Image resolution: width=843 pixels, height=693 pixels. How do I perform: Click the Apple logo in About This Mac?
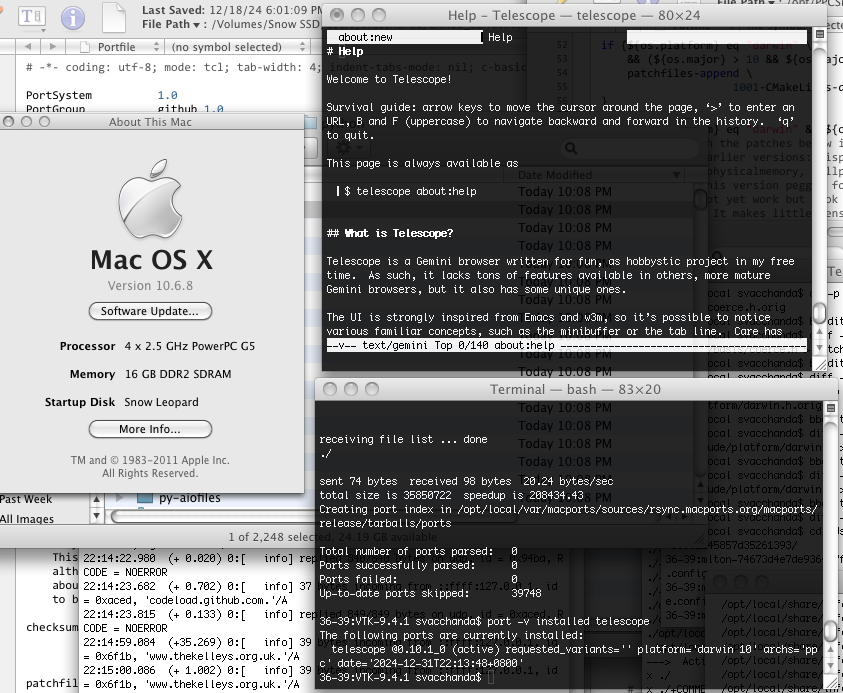click(x=150, y=199)
